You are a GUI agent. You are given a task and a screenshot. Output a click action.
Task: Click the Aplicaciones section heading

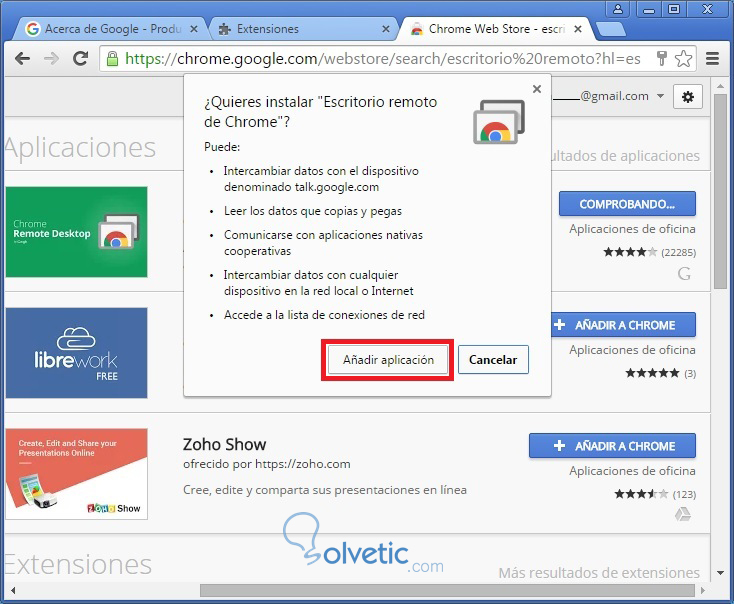click(80, 147)
